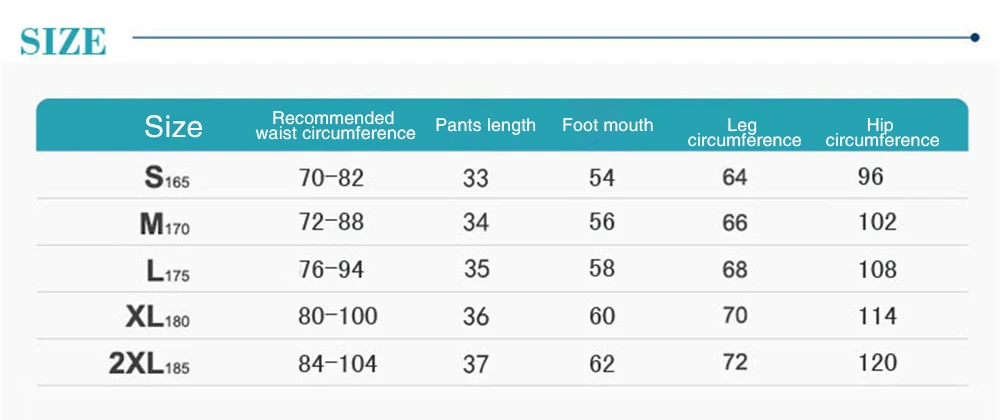Click the pants length value 35

(x=477, y=269)
